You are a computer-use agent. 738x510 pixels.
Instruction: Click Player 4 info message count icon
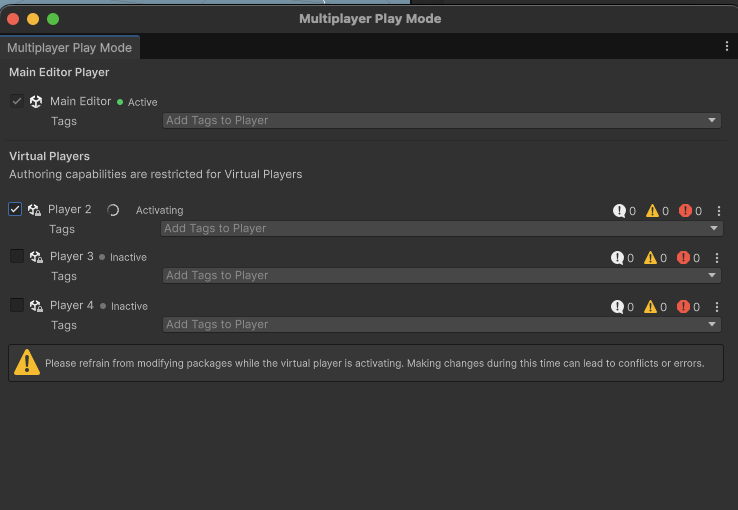617,307
